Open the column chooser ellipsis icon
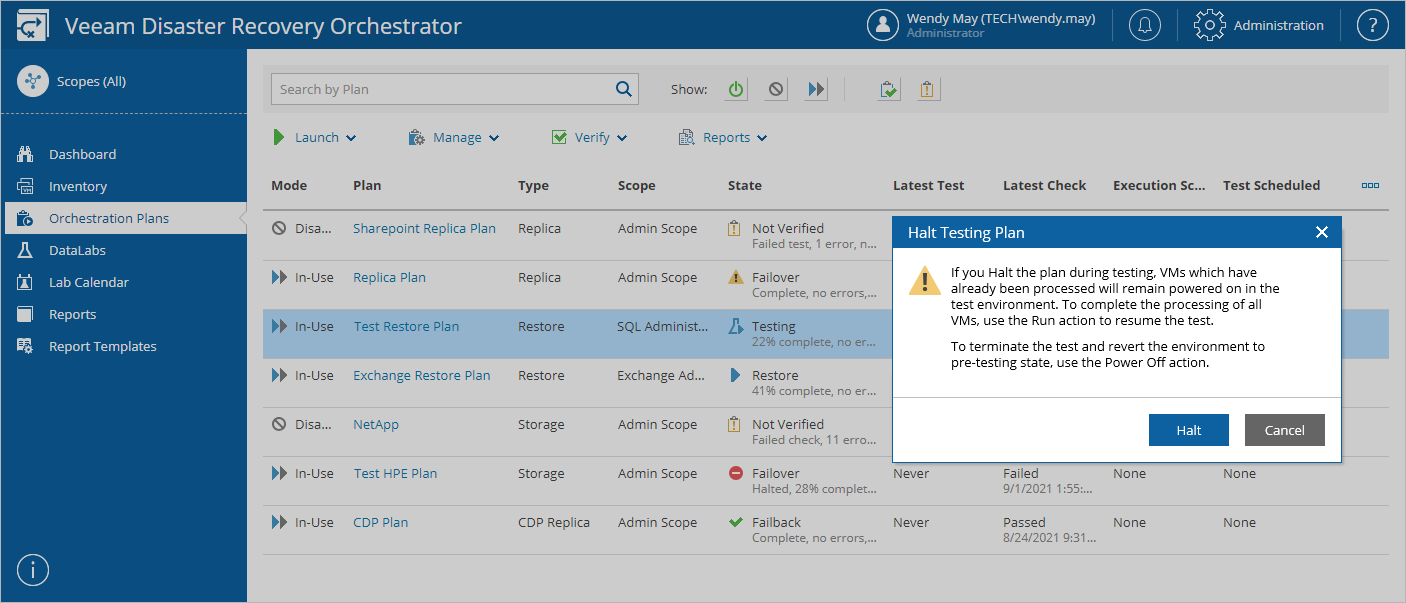 [1370, 185]
